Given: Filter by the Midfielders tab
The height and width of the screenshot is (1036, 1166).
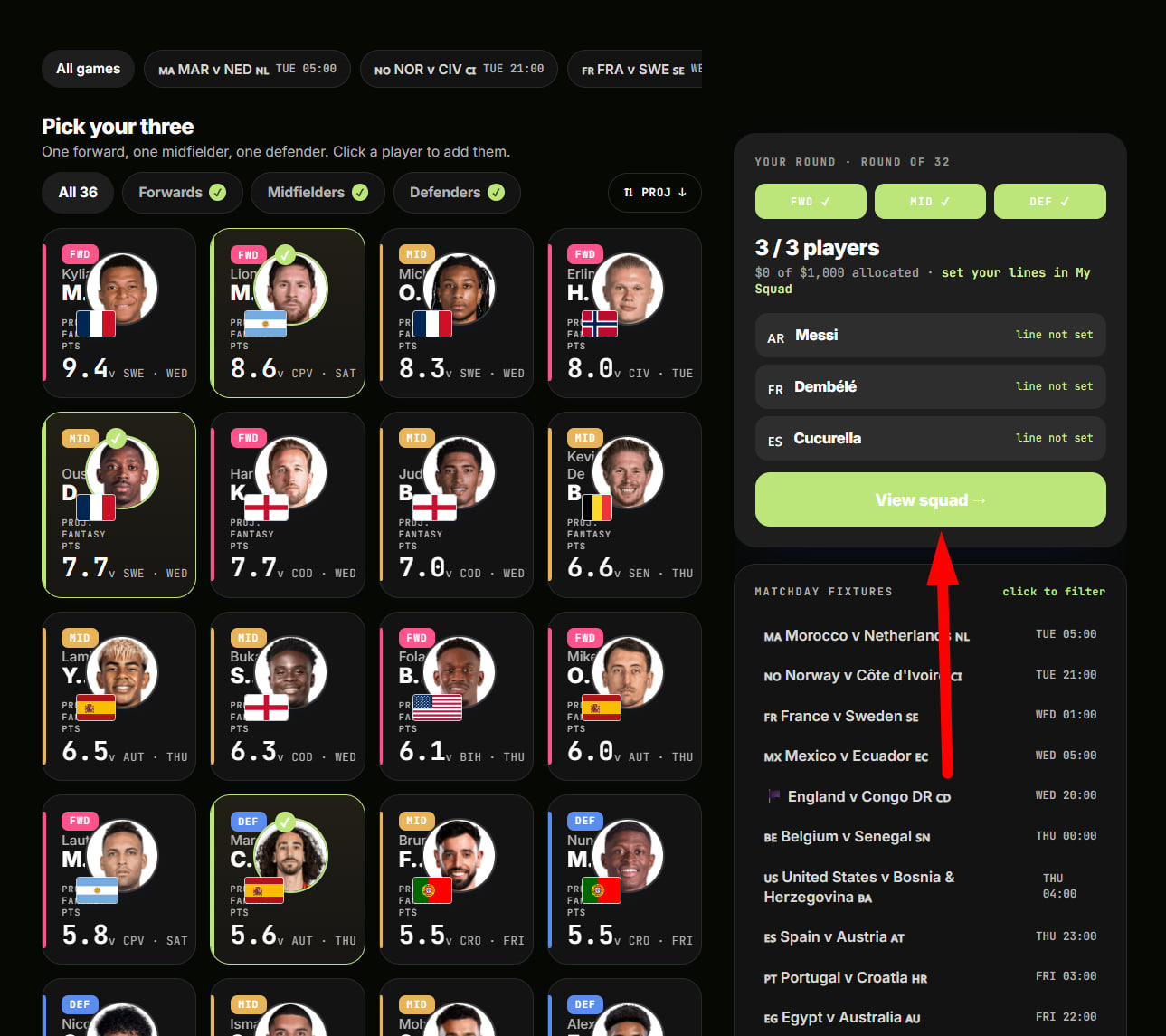Looking at the screenshot, I should pyautogui.click(x=318, y=193).
